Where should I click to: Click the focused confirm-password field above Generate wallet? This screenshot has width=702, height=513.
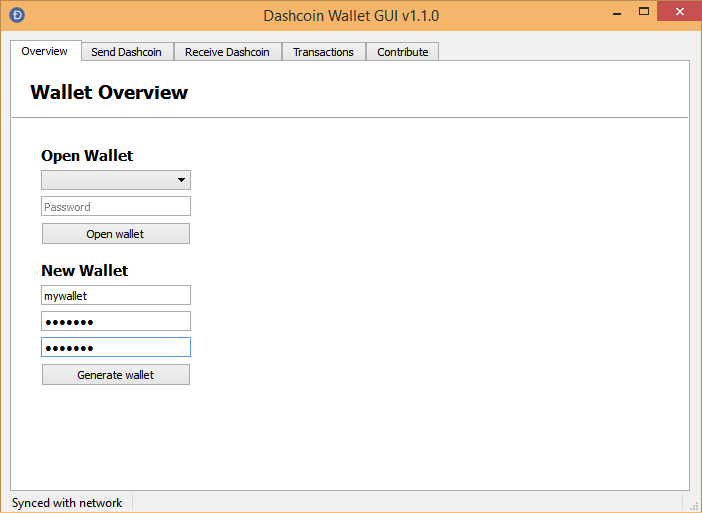[x=116, y=347]
